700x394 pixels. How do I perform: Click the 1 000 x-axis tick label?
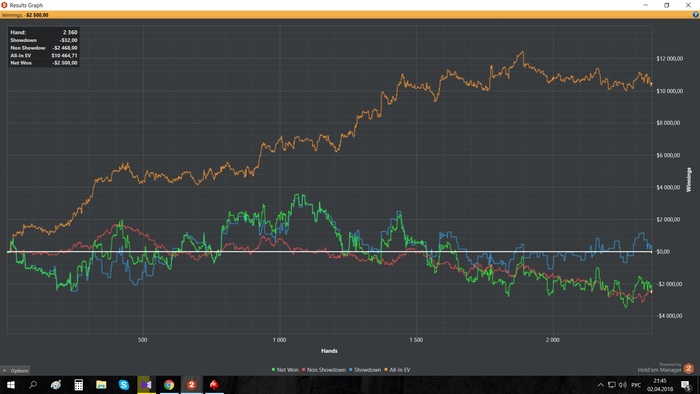[279, 340]
